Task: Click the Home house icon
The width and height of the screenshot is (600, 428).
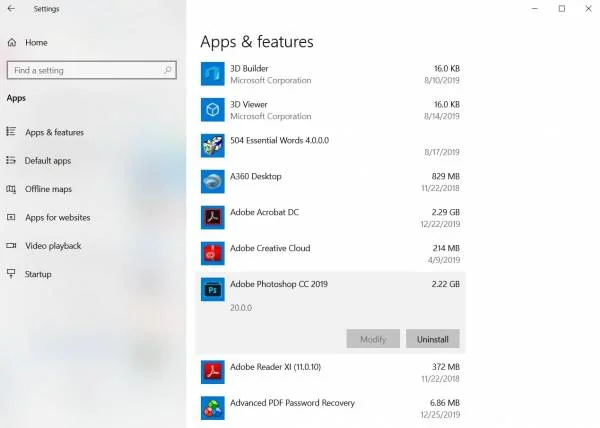Action: click(12, 42)
